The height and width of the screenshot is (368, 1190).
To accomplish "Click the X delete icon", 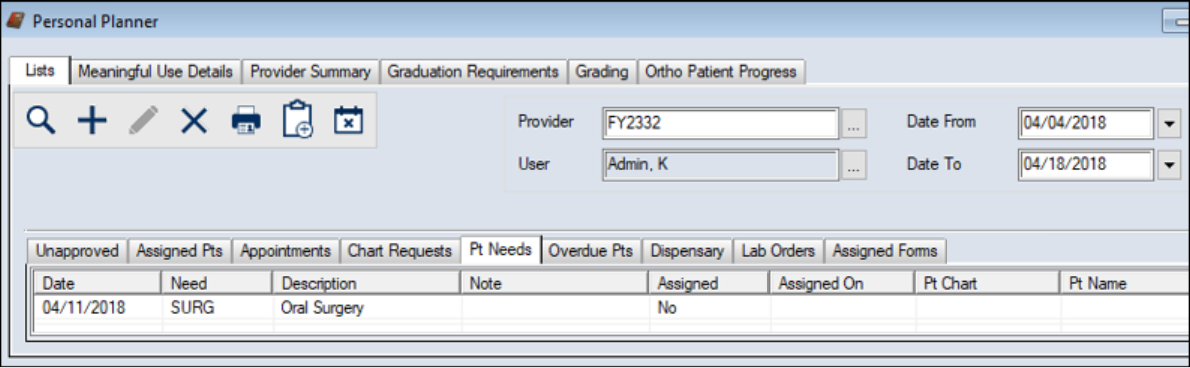I will (x=194, y=121).
